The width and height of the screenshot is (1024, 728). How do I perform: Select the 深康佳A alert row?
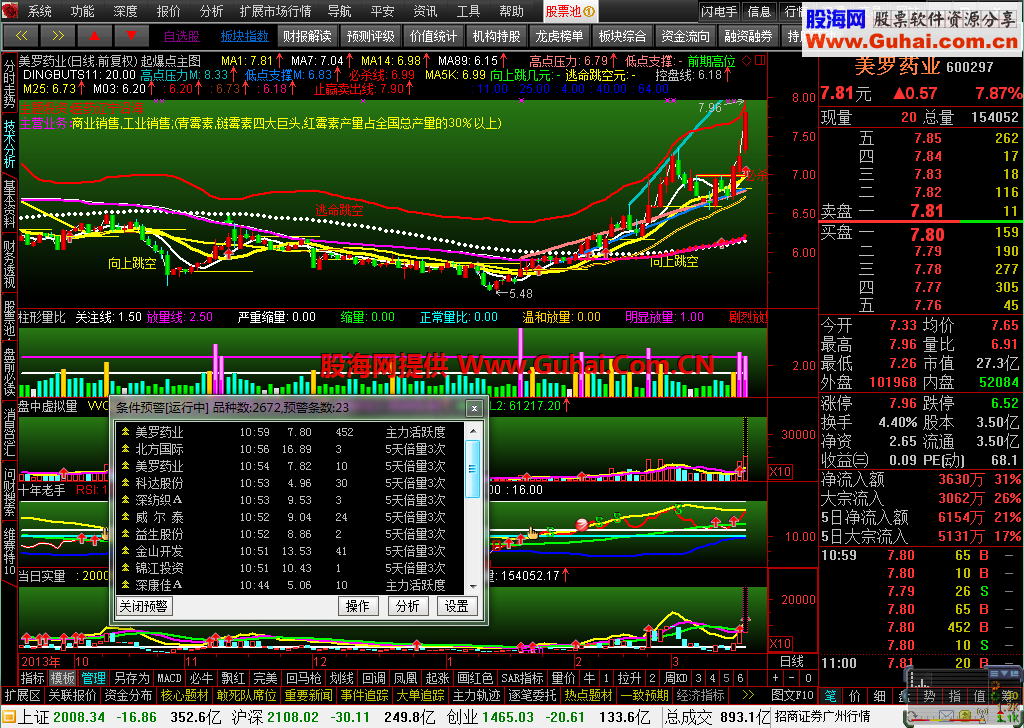coord(291,585)
